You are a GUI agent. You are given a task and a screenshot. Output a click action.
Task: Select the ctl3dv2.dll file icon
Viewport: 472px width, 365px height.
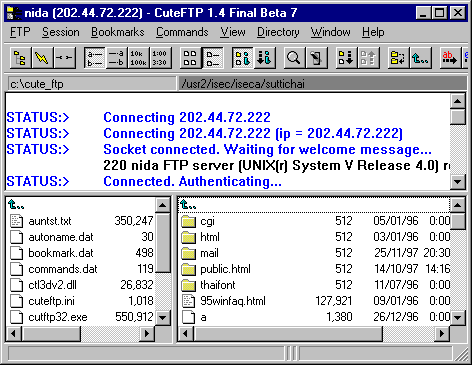[16, 285]
